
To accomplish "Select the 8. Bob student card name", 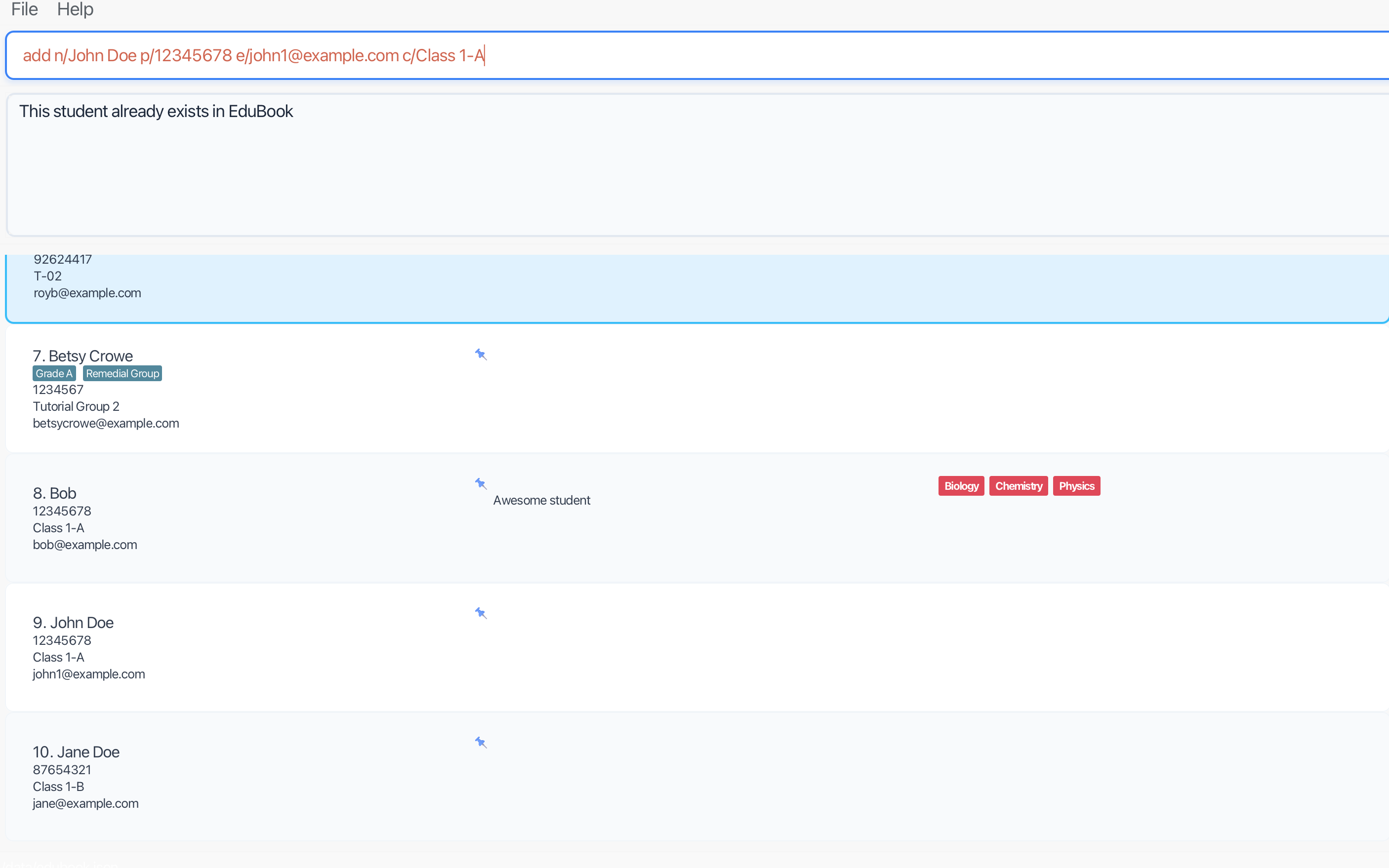I will [x=54, y=493].
